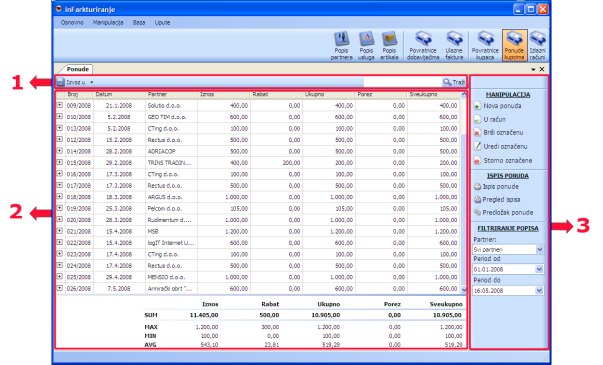The image size is (603, 365).
Task: Open the Period do date dropdown
Action: click(x=539, y=290)
